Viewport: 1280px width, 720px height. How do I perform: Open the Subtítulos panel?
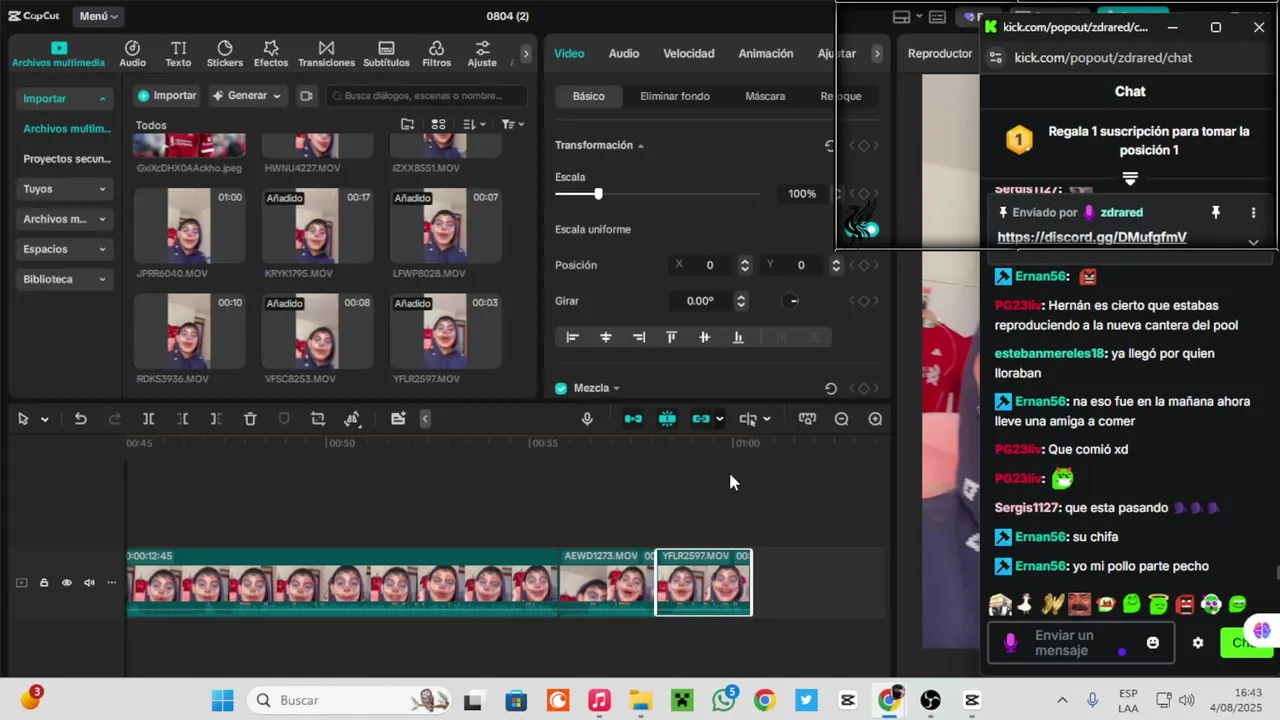coord(386,54)
